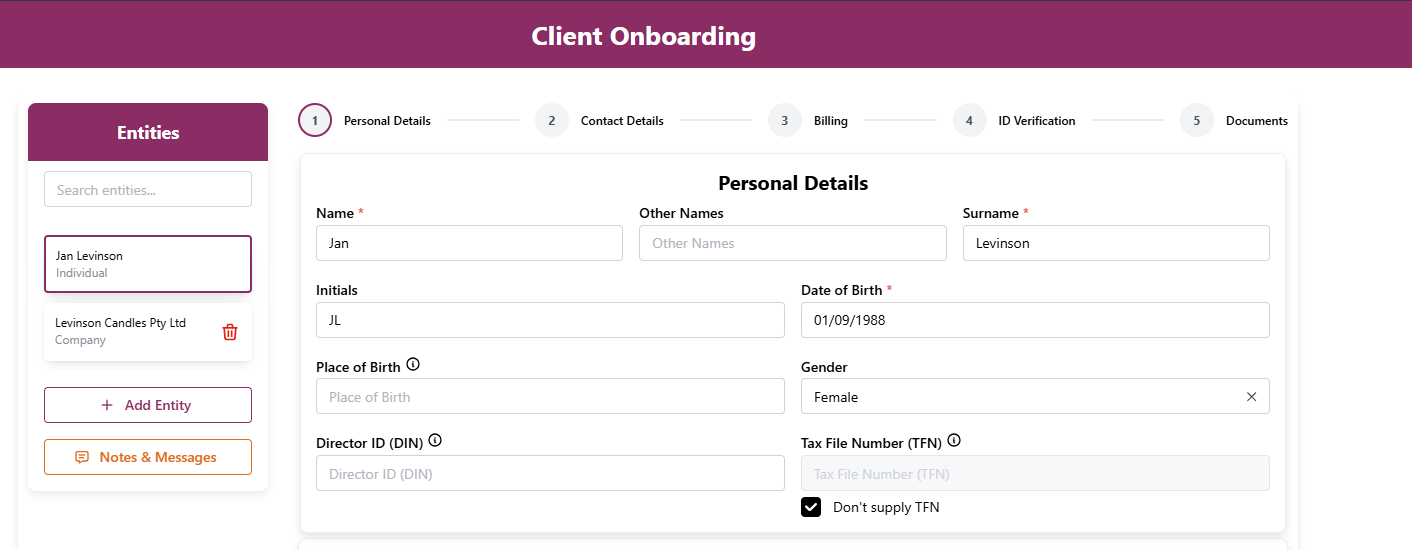Click the step 4 ID Verification circle
This screenshot has width=1412, height=550.
(x=969, y=121)
